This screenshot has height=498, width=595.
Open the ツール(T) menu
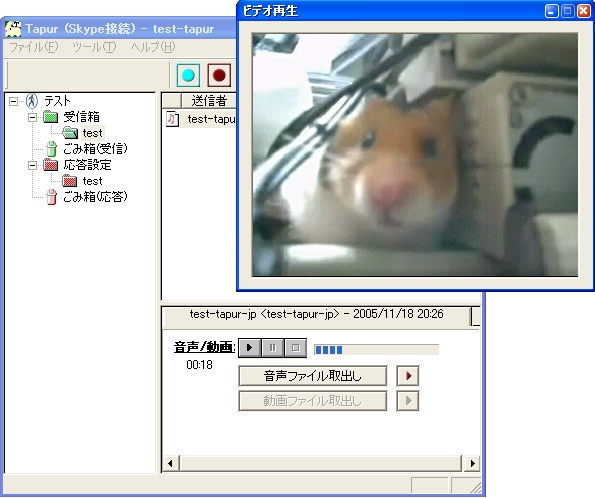tap(94, 47)
